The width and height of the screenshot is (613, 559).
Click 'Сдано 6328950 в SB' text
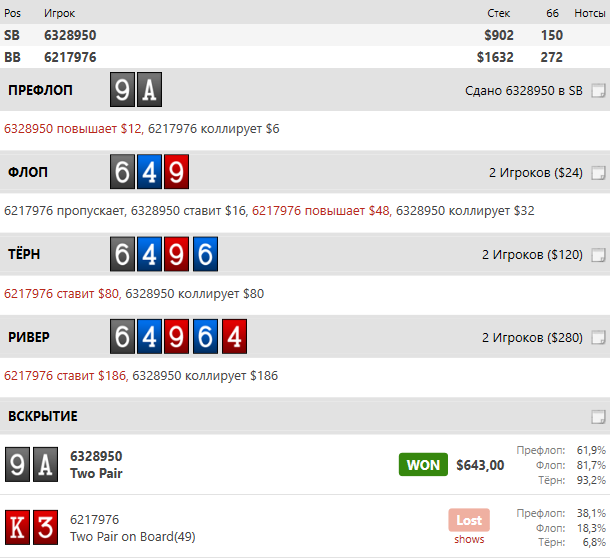[523, 91]
